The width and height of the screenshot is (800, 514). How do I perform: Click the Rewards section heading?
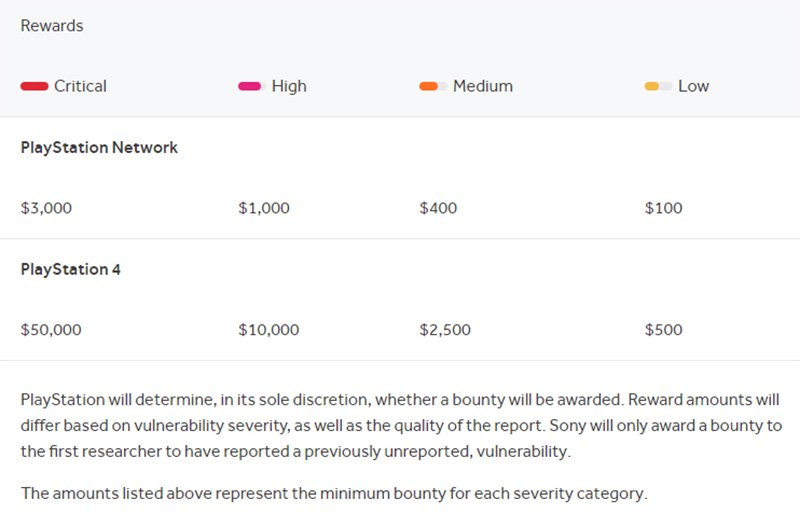(52, 26)
